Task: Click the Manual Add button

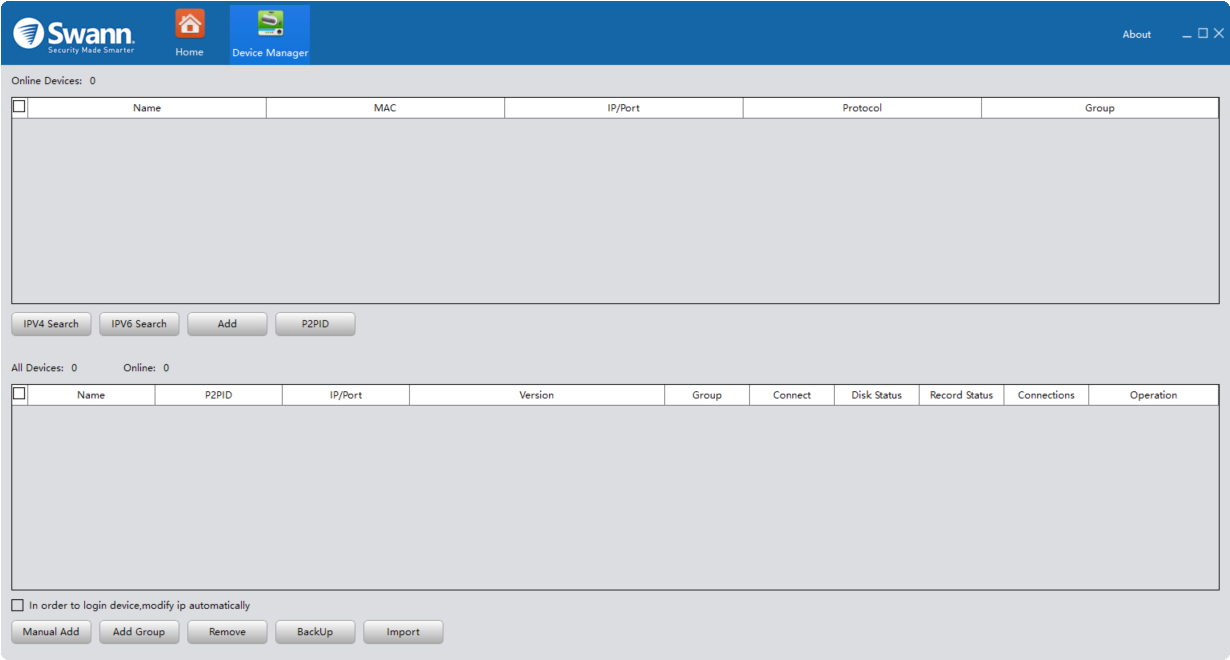Action: [x=51, y=632]
